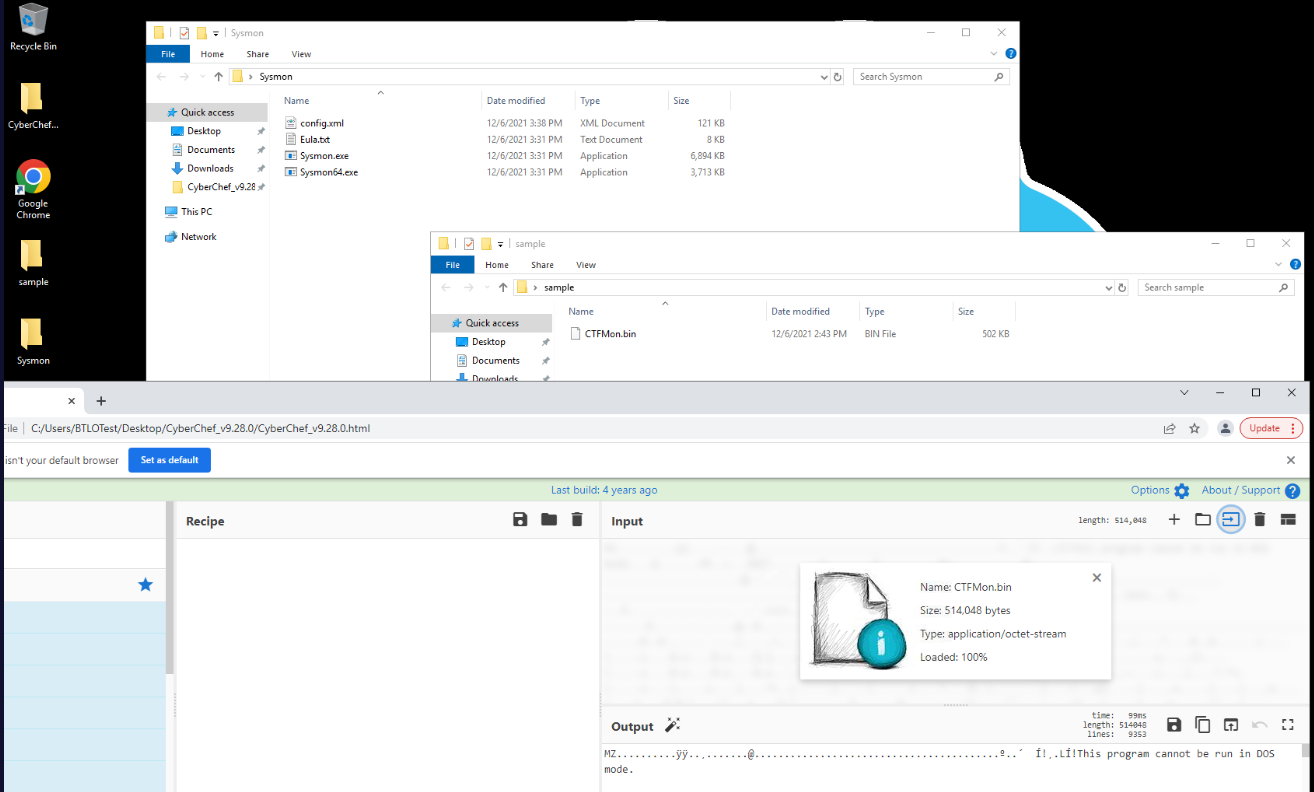Maximise the output pane

click(x=1288, y=725)
